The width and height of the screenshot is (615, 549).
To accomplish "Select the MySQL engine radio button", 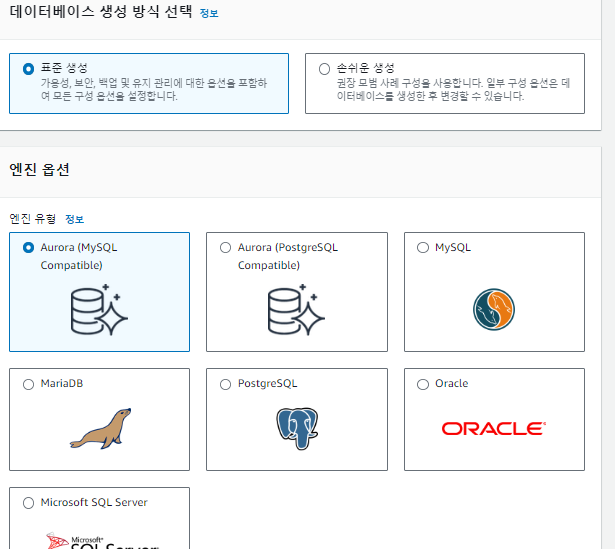I will [x=423, y=248].
